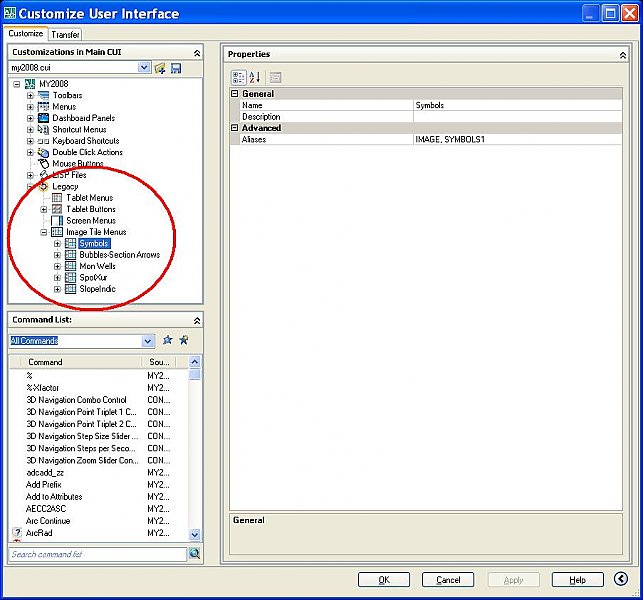Click the create new command star icon
The width and height of the screenshot is (643, 600).
[x=184, y=340]
